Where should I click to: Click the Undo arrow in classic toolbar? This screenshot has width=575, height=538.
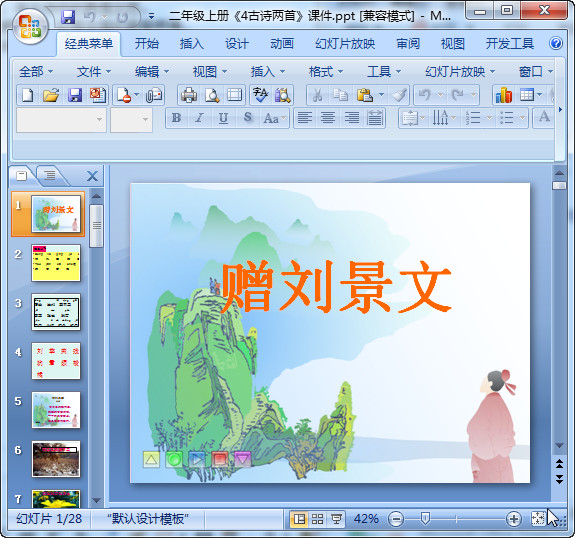[424, 95]
